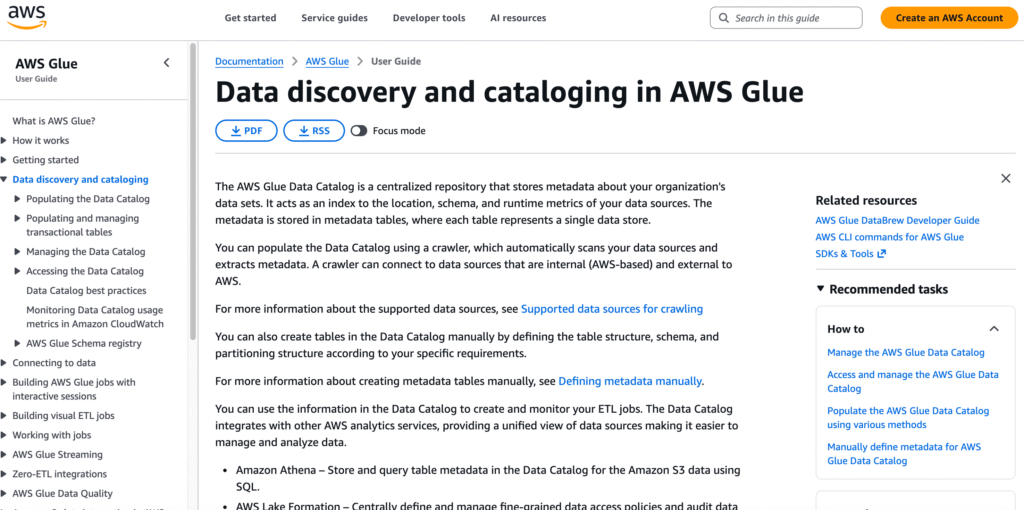
Task: Collapse the Recommended tasks triangle
Action: [x=820, y=289]
